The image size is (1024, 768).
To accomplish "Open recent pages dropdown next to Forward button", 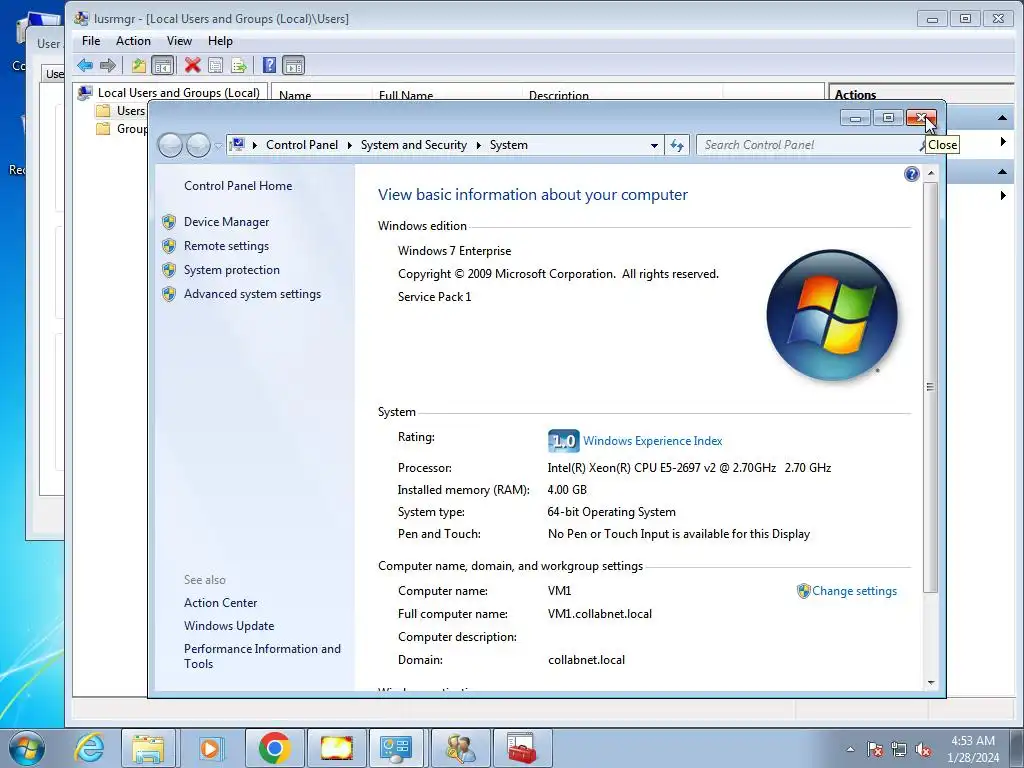I will pos(218,146).
